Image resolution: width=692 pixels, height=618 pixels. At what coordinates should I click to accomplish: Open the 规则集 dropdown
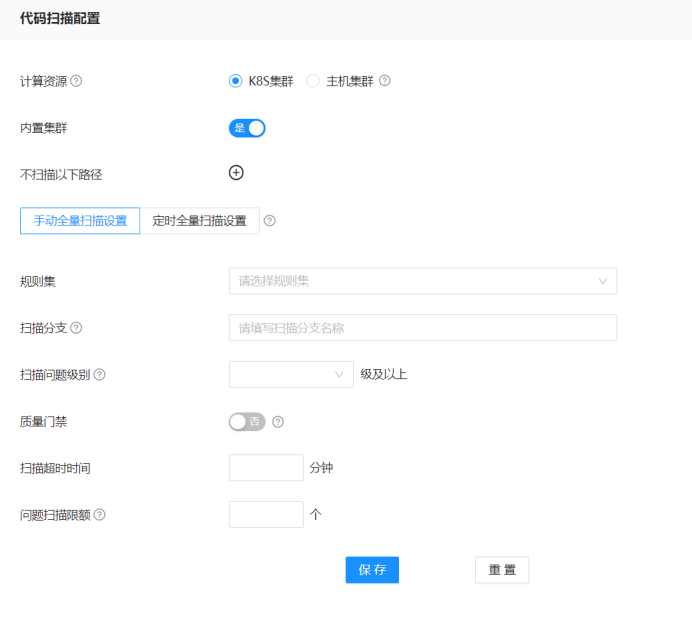(x=422, y=281)
